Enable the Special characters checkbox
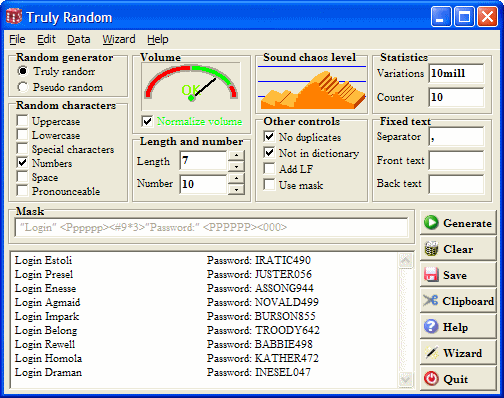Screen dimensions: 504x398 coord(22,149)
